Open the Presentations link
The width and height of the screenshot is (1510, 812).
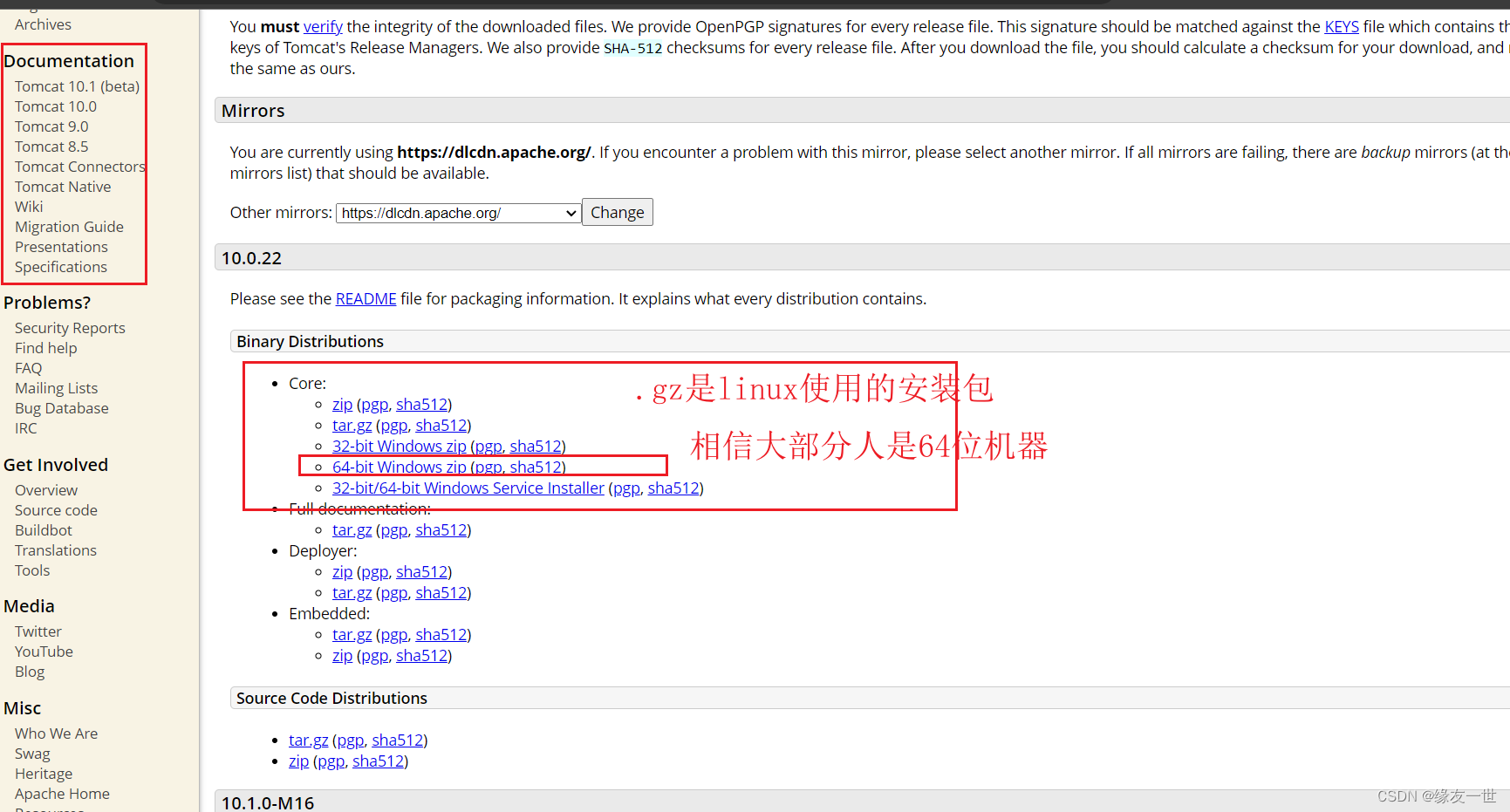(61, 247)
